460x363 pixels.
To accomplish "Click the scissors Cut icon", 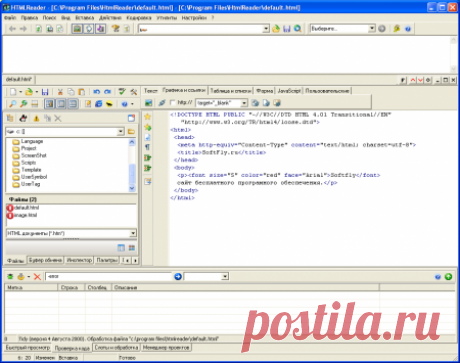I will tap(60, 92).
